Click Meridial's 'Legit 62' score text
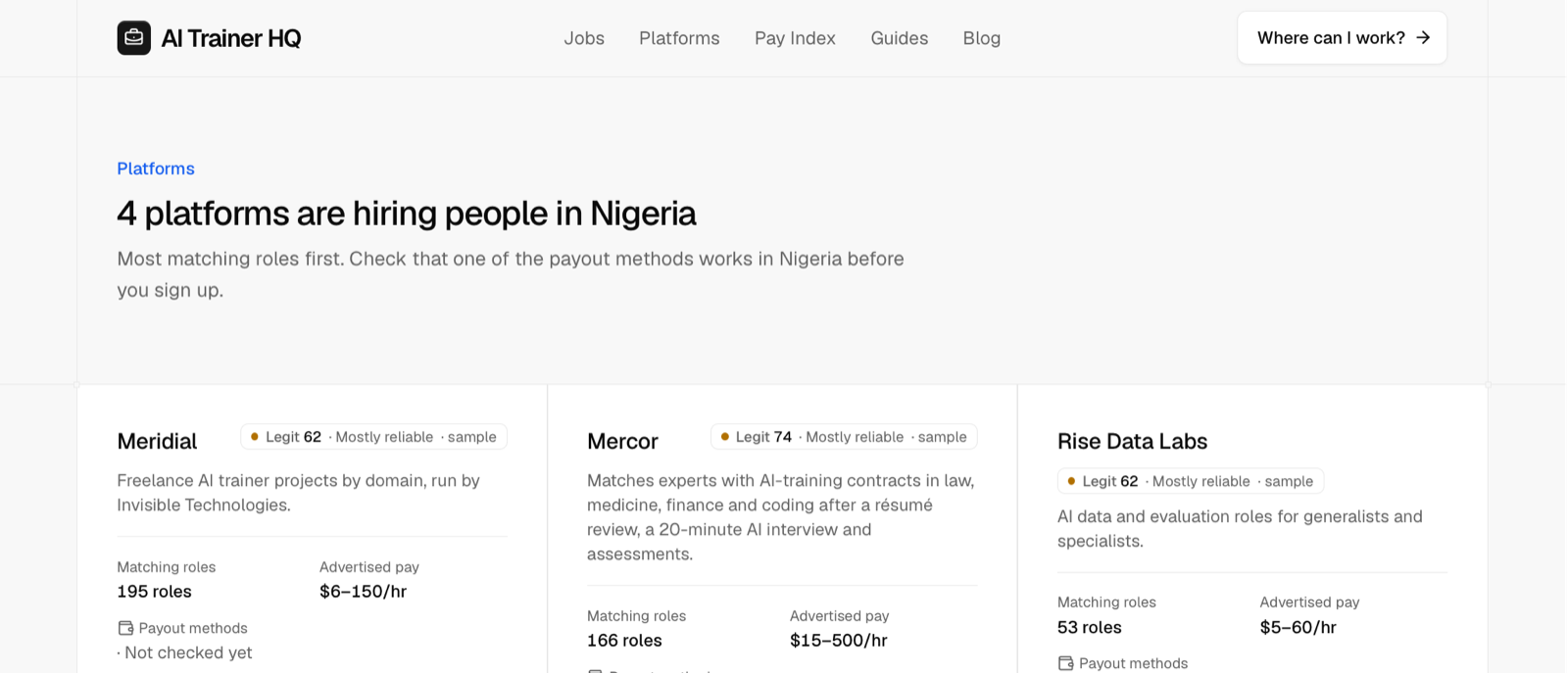Screen dimensions: 1568x673 (293, 437)
